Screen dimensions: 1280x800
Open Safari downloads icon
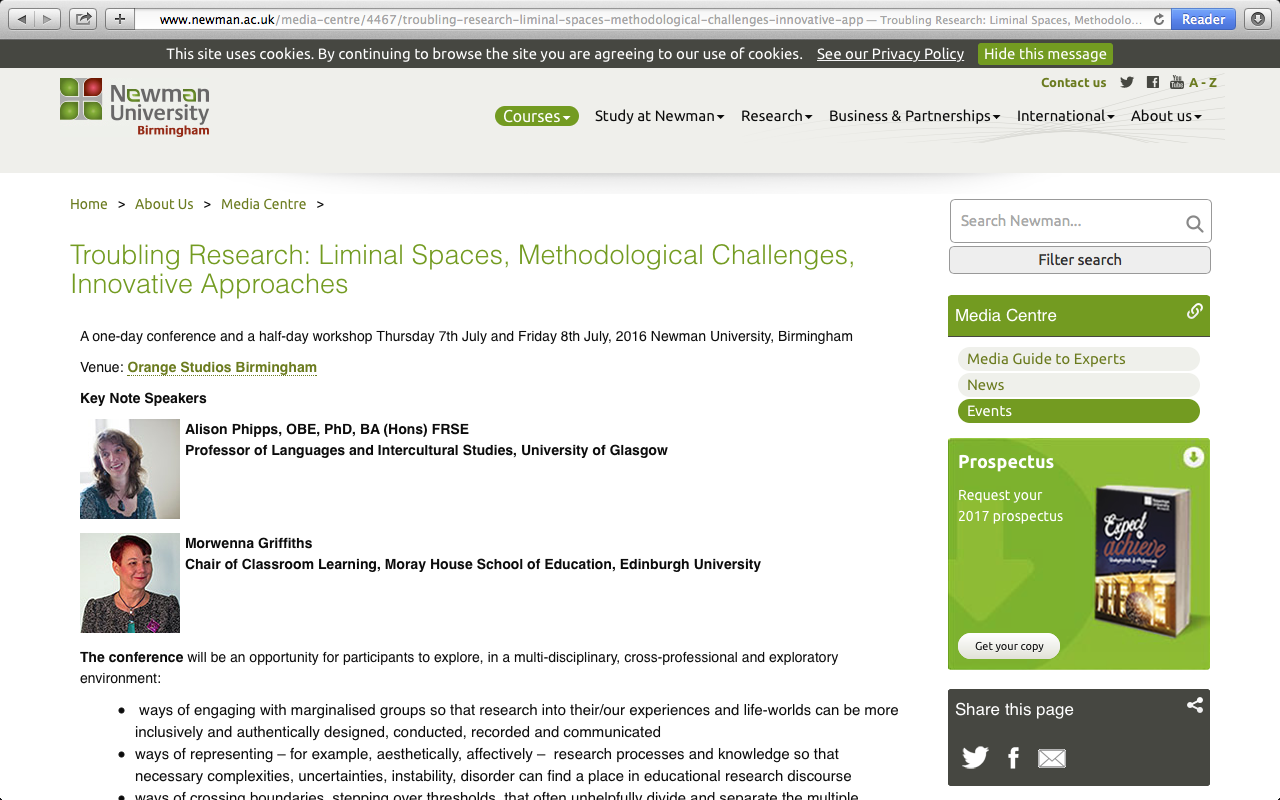pos(1257,19)
